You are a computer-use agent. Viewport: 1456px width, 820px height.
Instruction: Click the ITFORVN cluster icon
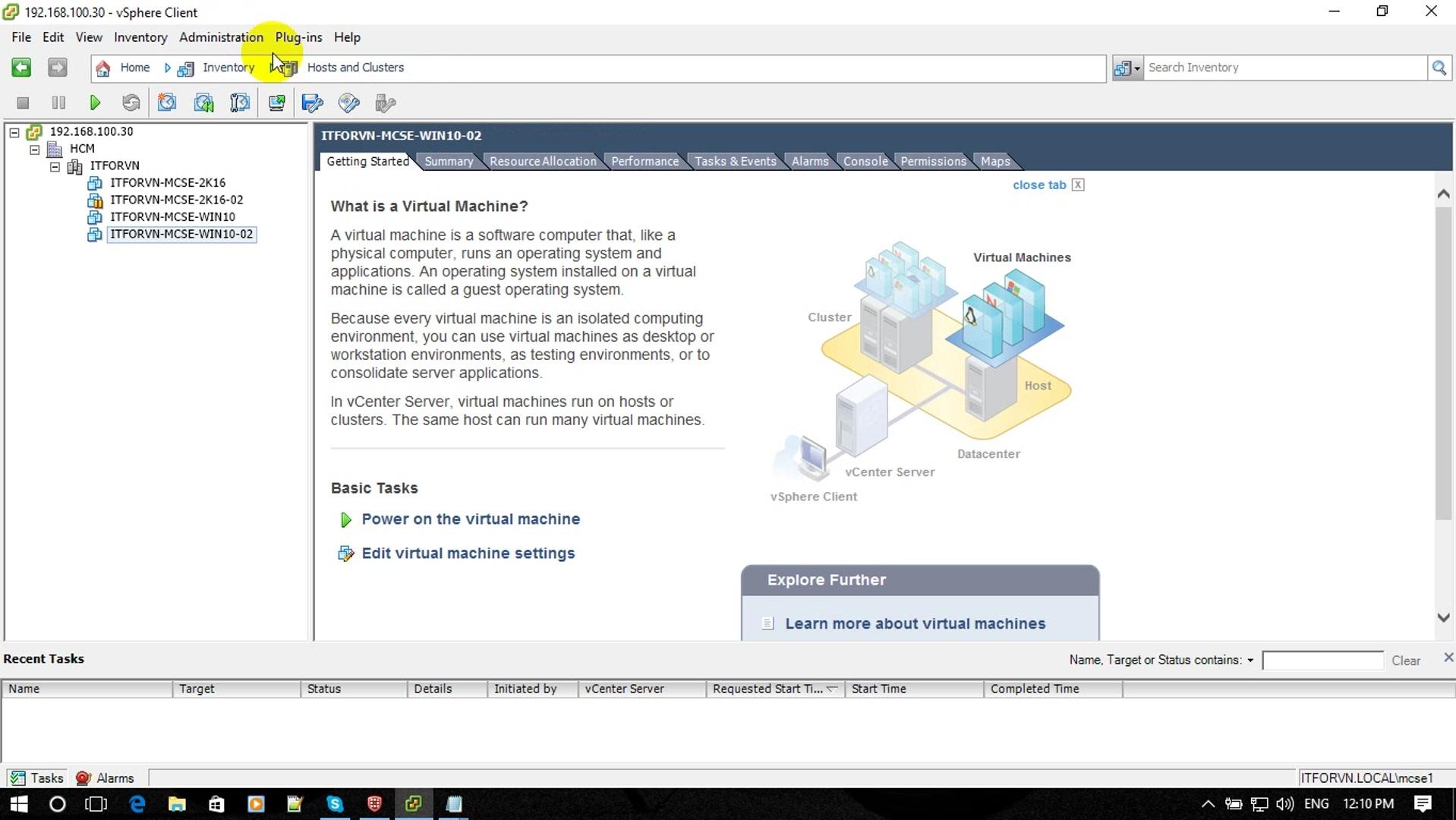(x=75, y=166)
